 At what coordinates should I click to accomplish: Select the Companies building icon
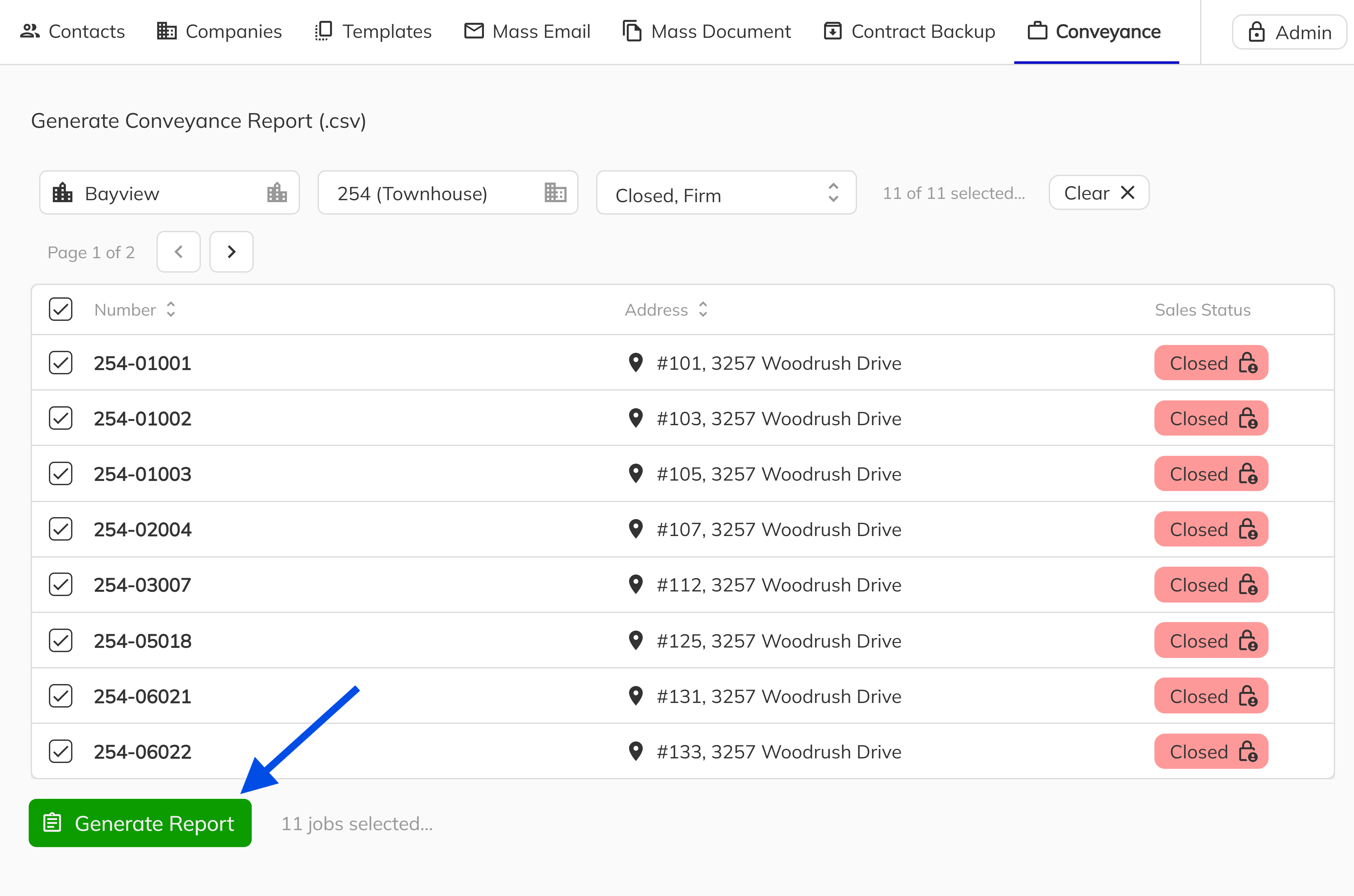coord(166,31)
